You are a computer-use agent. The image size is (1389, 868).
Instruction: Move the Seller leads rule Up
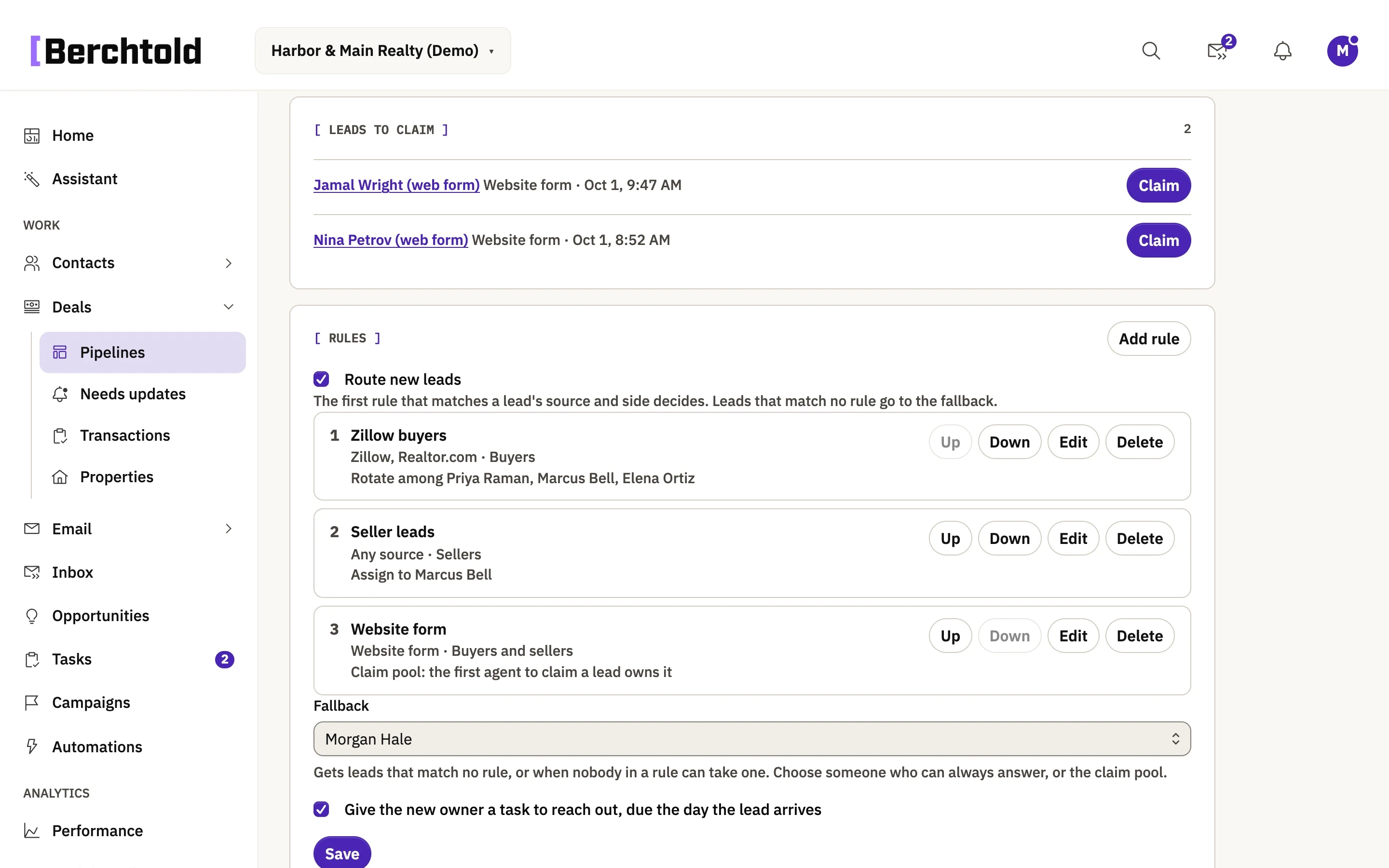click(950, 539)
